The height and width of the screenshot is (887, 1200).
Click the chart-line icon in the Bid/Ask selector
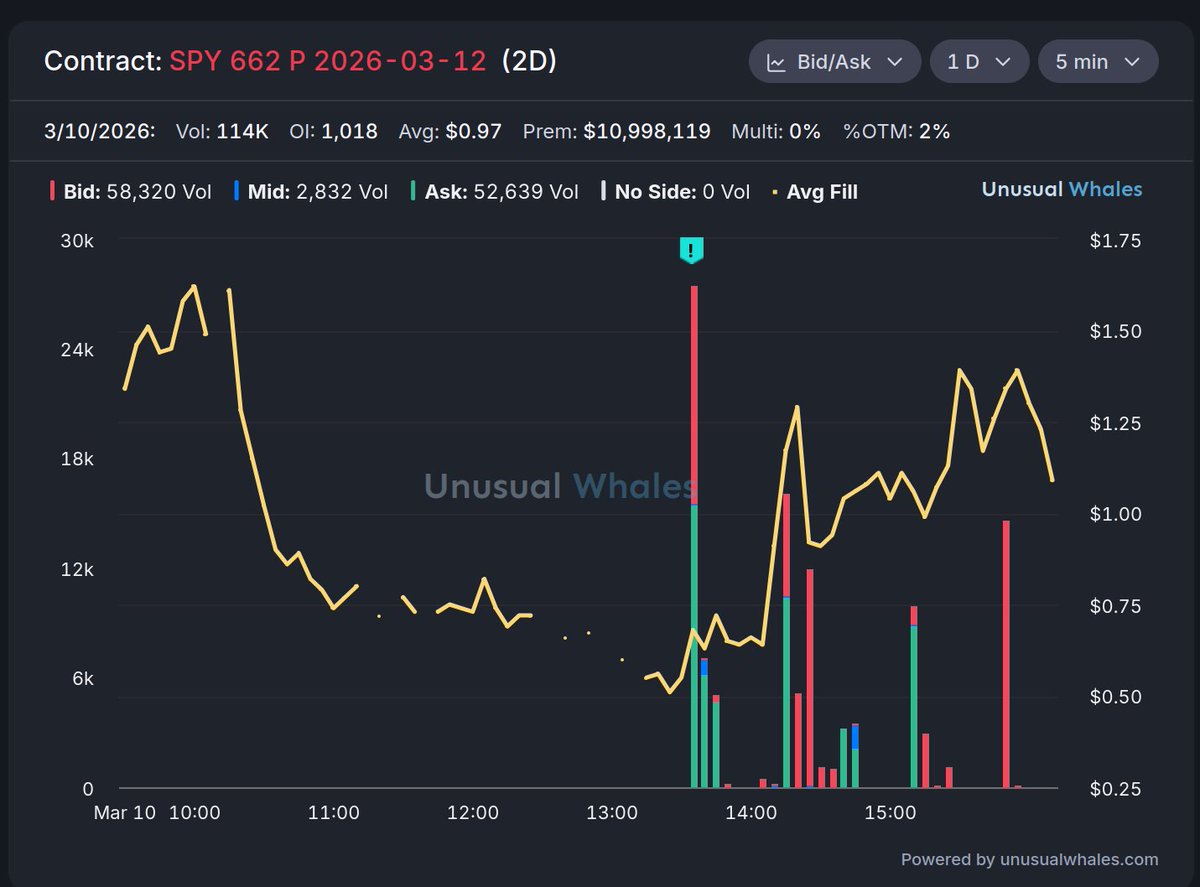pyautogui.click(x=775, y=61)
